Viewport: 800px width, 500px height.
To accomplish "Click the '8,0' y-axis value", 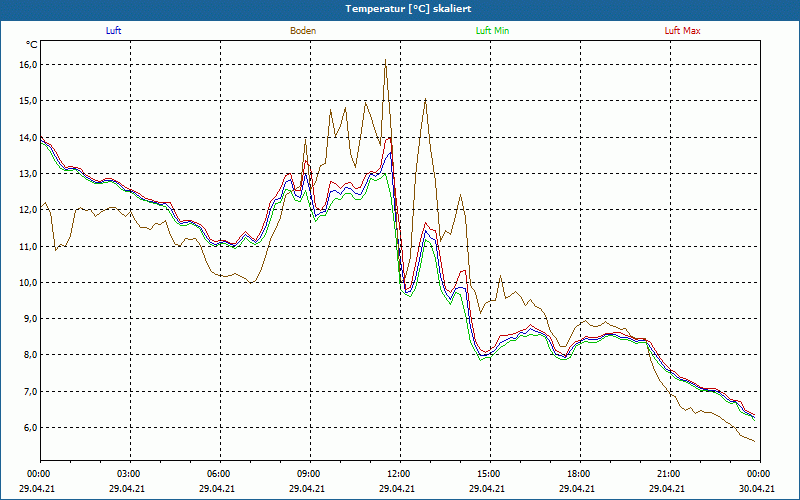I will tap(30, 355).
